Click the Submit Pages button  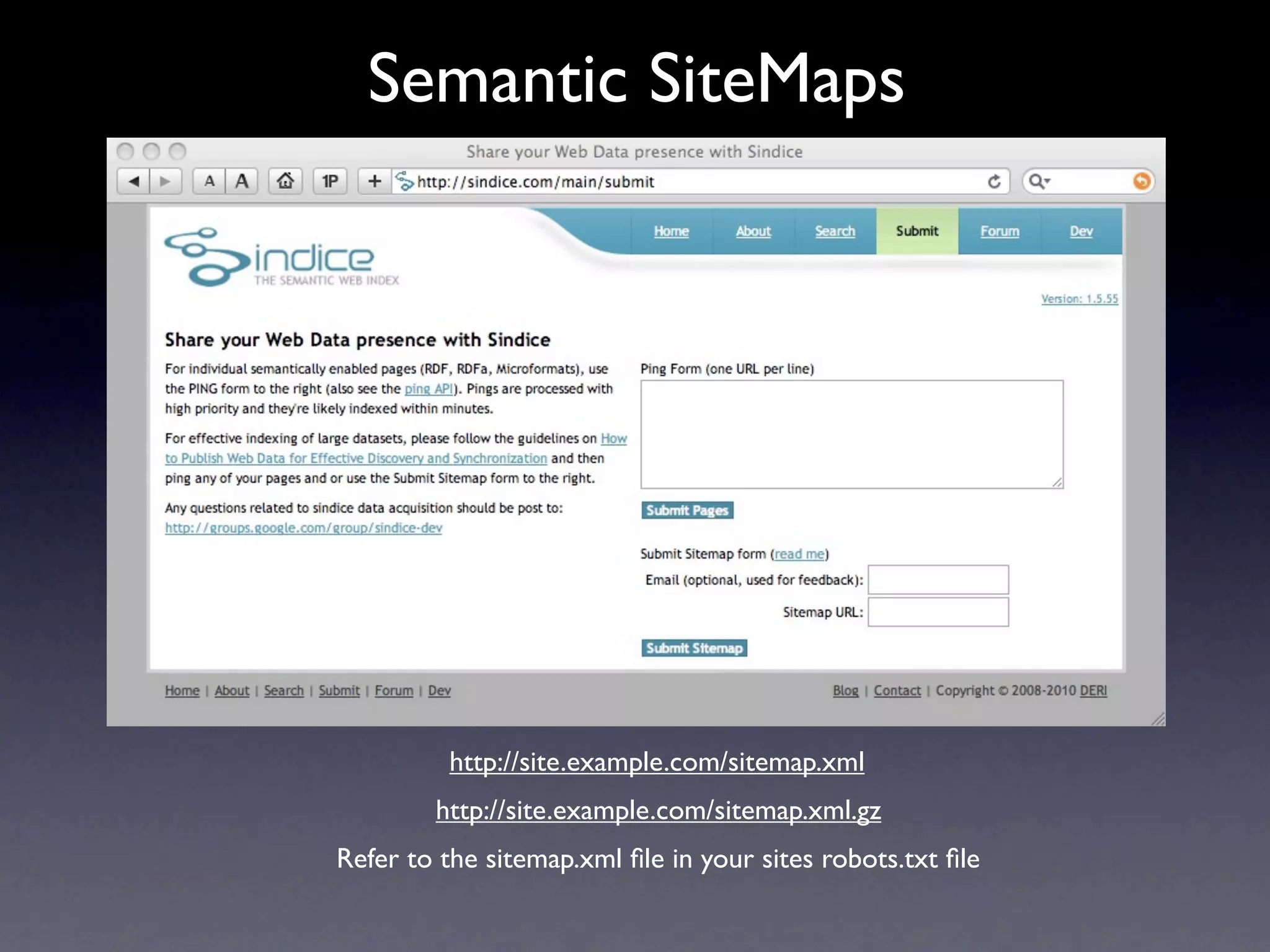(687, 510)
